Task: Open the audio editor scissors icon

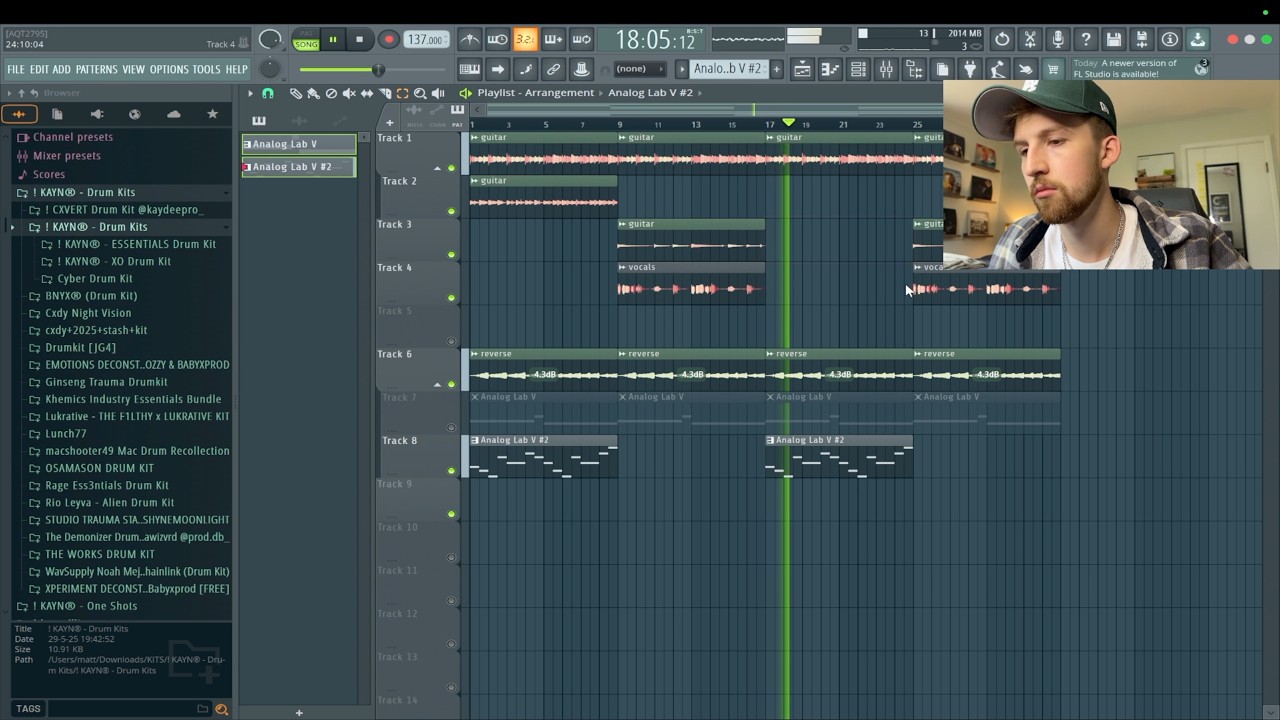Action: click(x=1030, y=40)
